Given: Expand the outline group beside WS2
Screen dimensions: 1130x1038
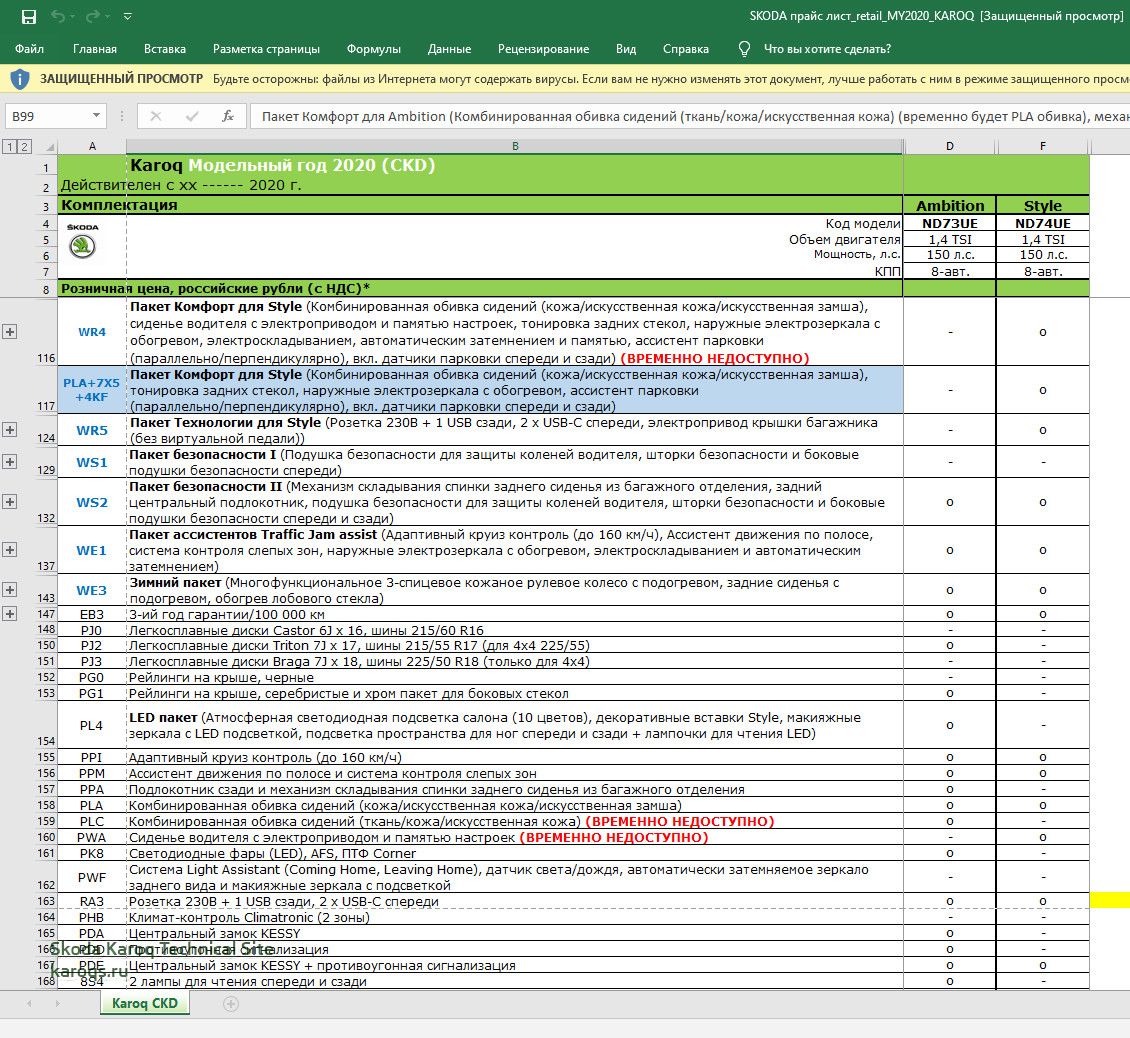Looking at the screenshot, I should coord(9,502).
